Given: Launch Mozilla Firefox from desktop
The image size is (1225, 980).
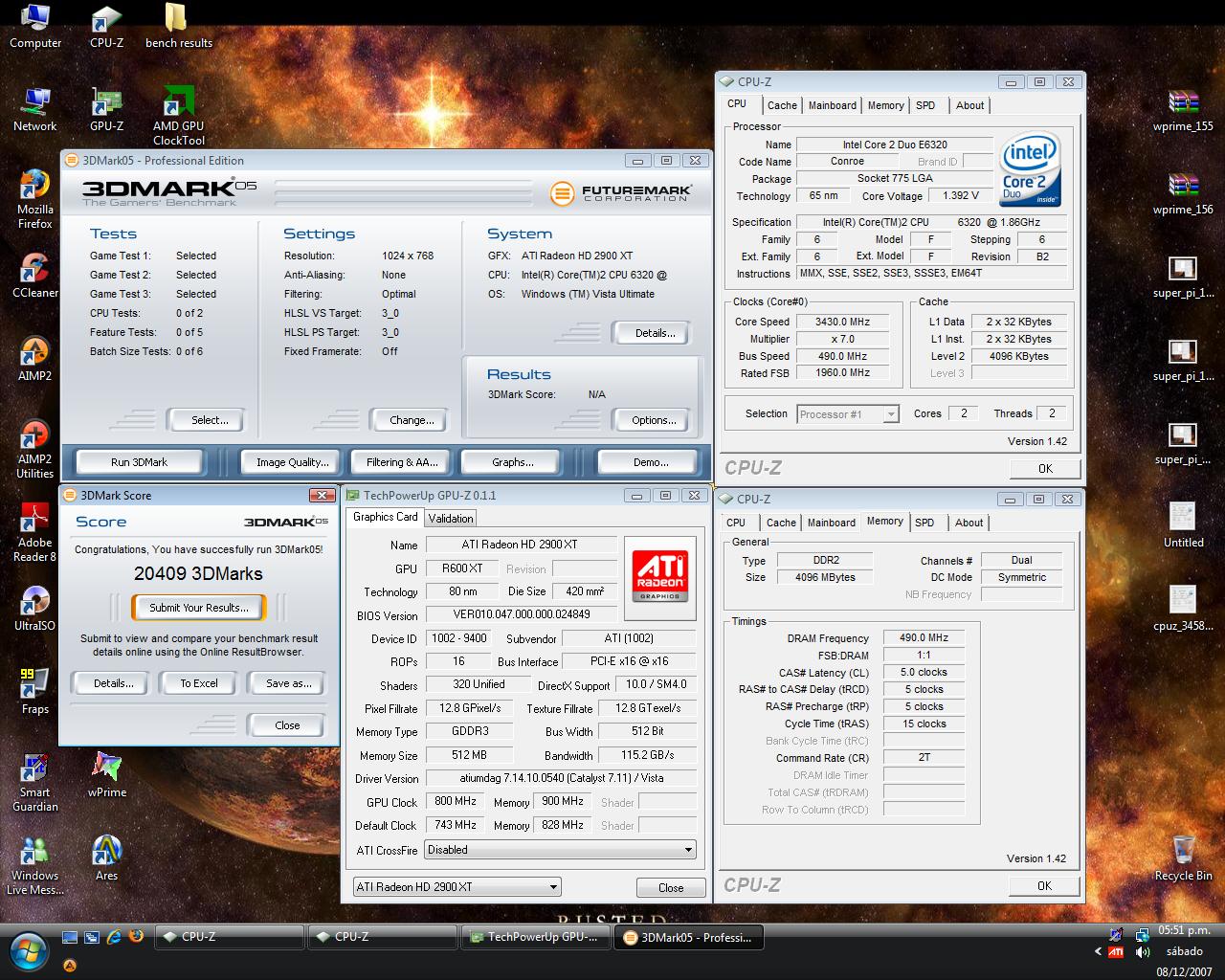Looking at the screenshot, I should (35, 200).
